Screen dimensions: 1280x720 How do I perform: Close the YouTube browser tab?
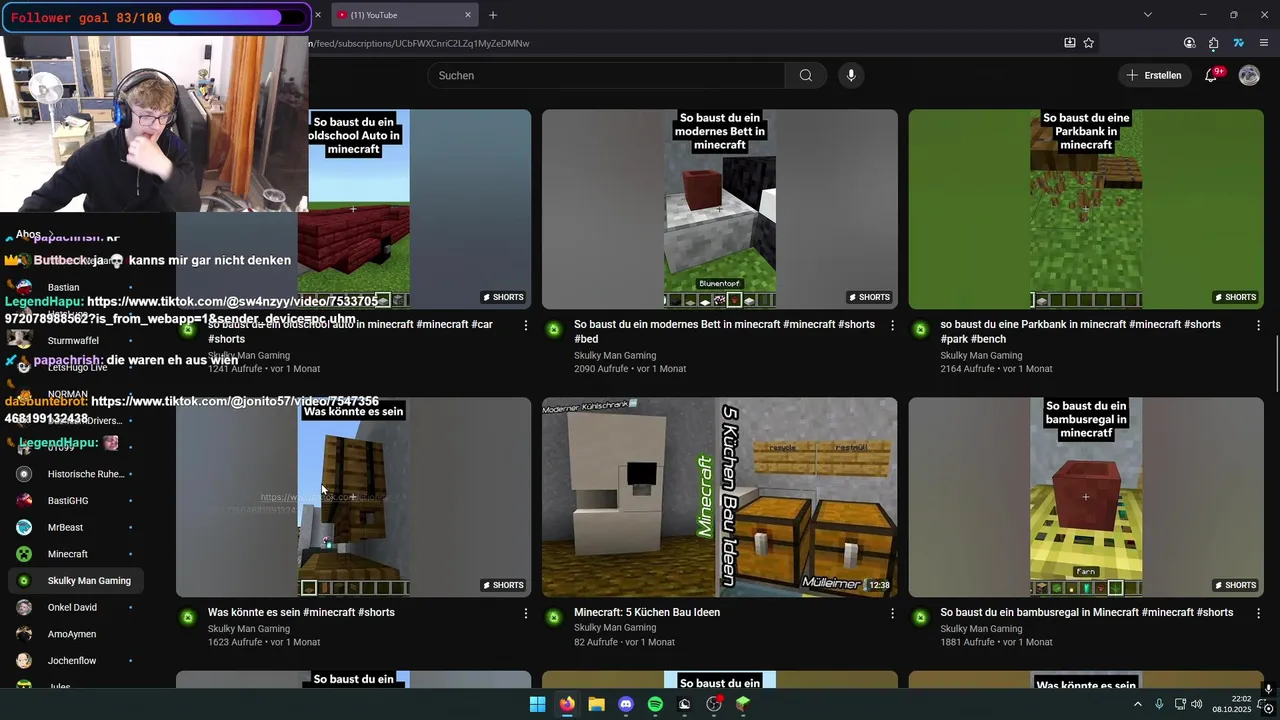coord(468,15)
